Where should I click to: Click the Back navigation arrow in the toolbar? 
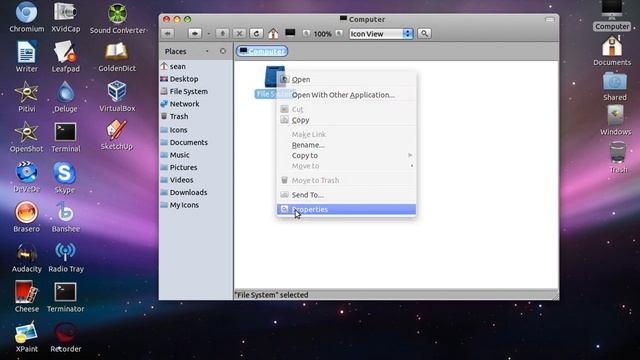168,33
